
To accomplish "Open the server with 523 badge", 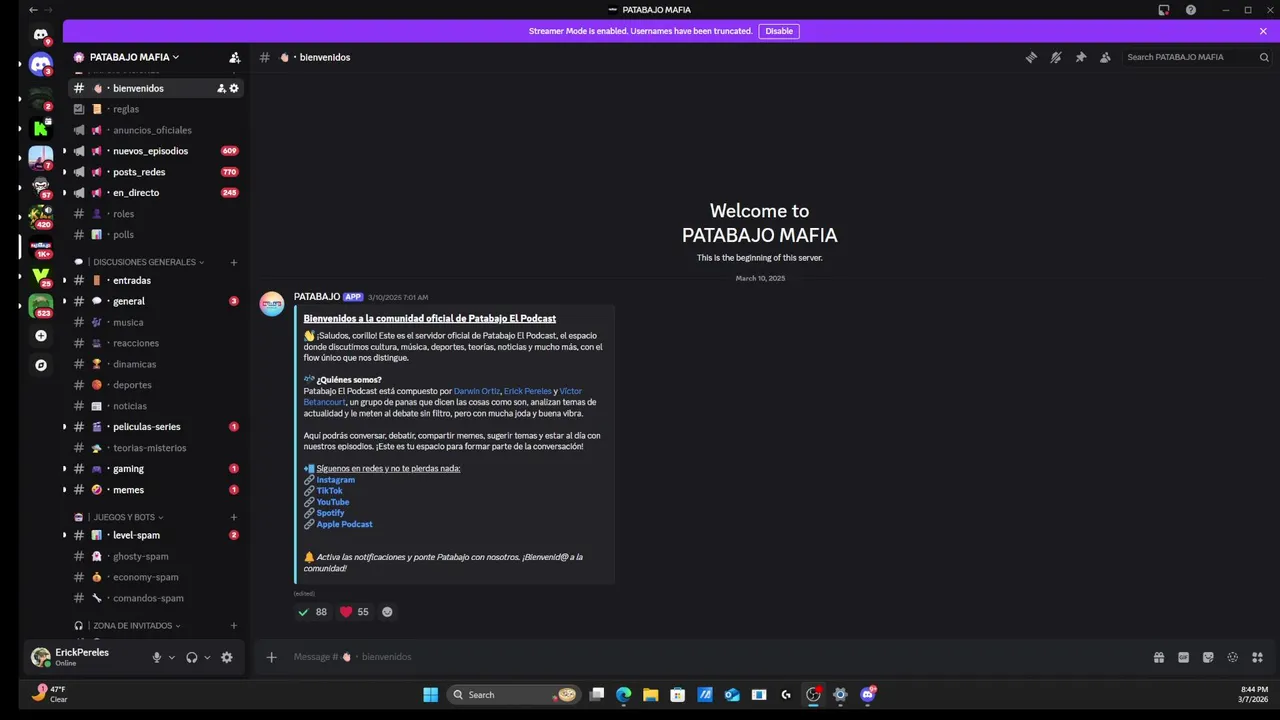I will (x=41, y=305).
